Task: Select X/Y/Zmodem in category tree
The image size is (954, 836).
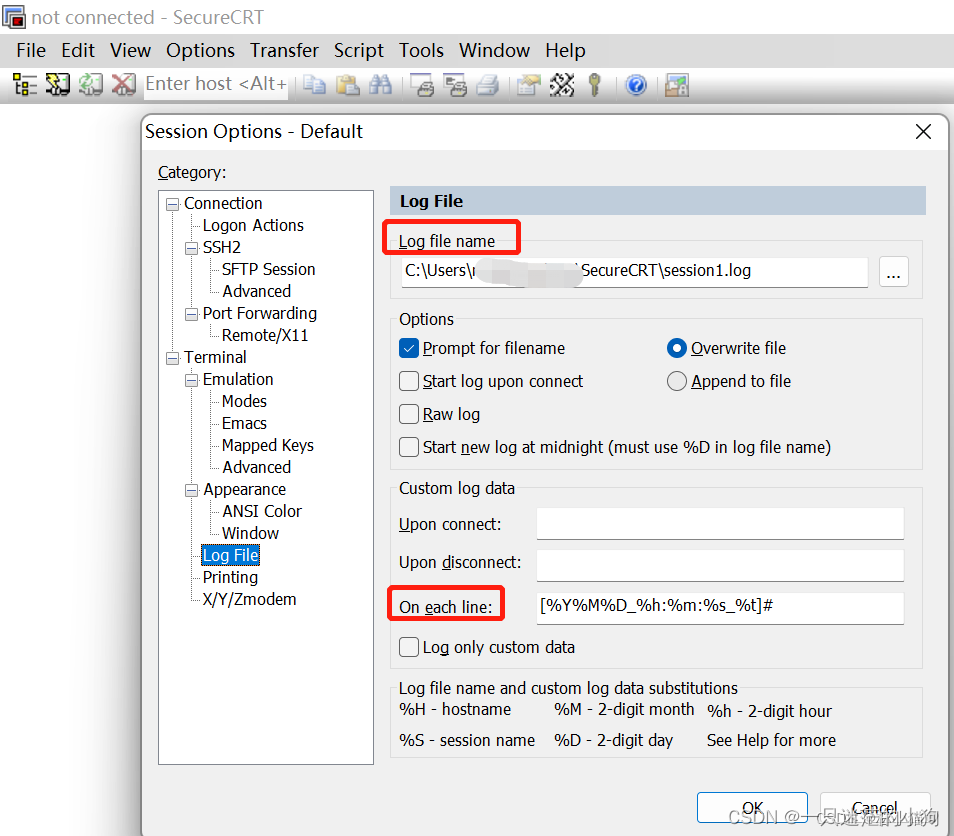Action: [x=249, y=599]
